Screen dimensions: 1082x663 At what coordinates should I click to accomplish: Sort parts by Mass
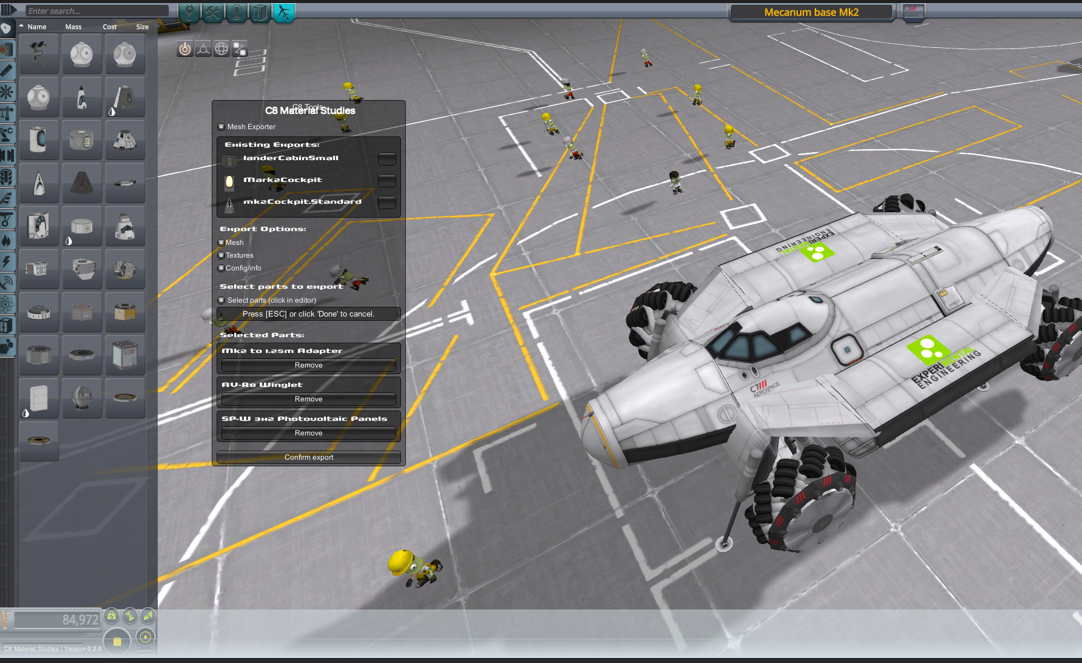pyautogui.click(x=73, y=27)
